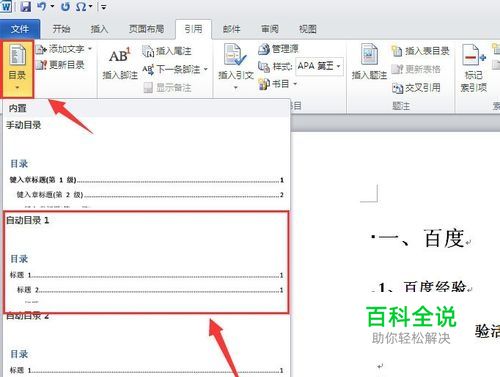Select the 引用 ribbon tab
The image size is (500, 377).
[x=193, y=29]
